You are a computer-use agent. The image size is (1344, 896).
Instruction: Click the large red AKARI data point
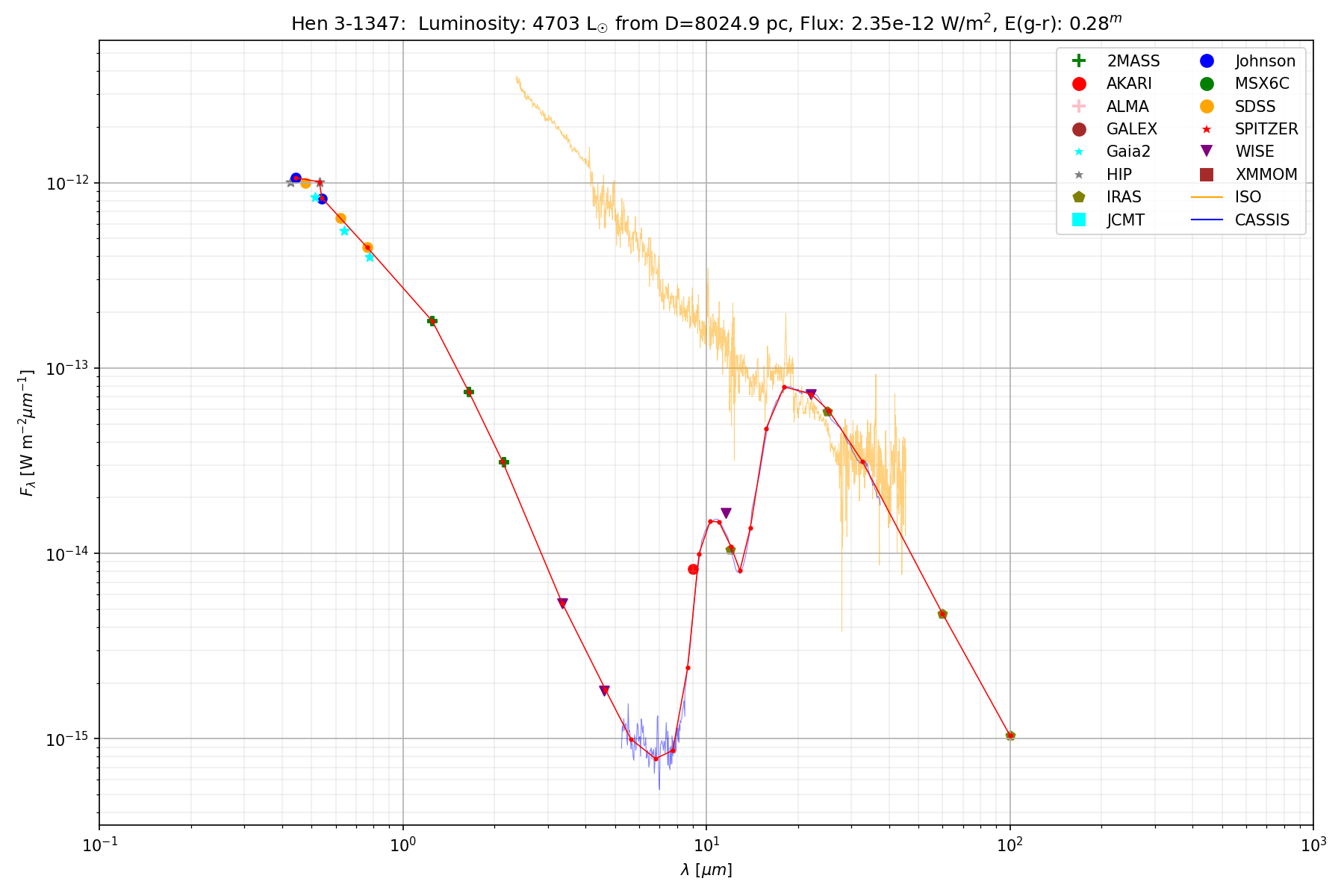(x=693, y=569)
